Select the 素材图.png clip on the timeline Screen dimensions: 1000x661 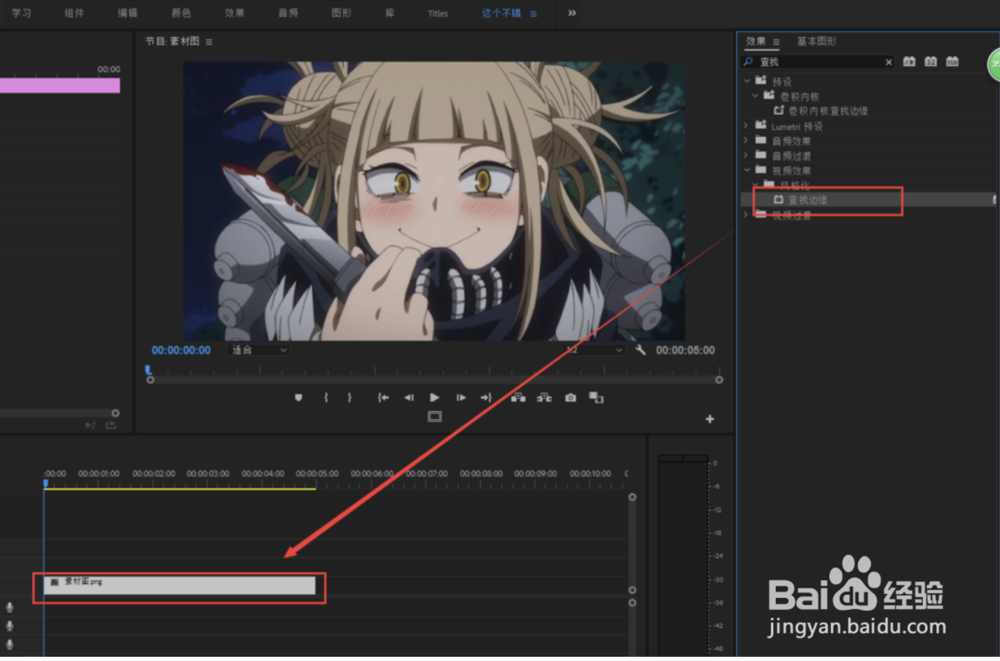tap(179, 585)
